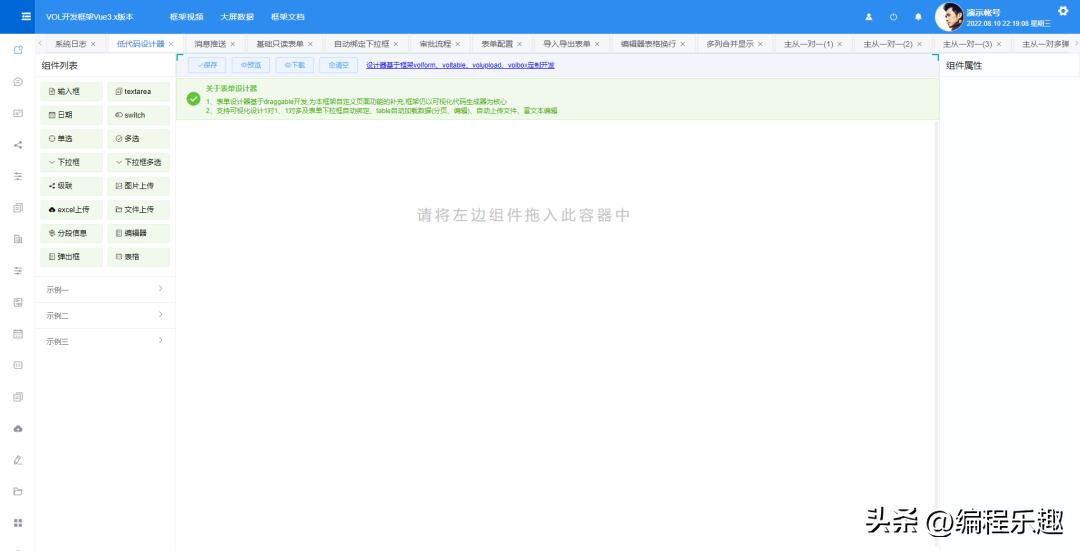Click the 清空 clear button

coord(339,65)
